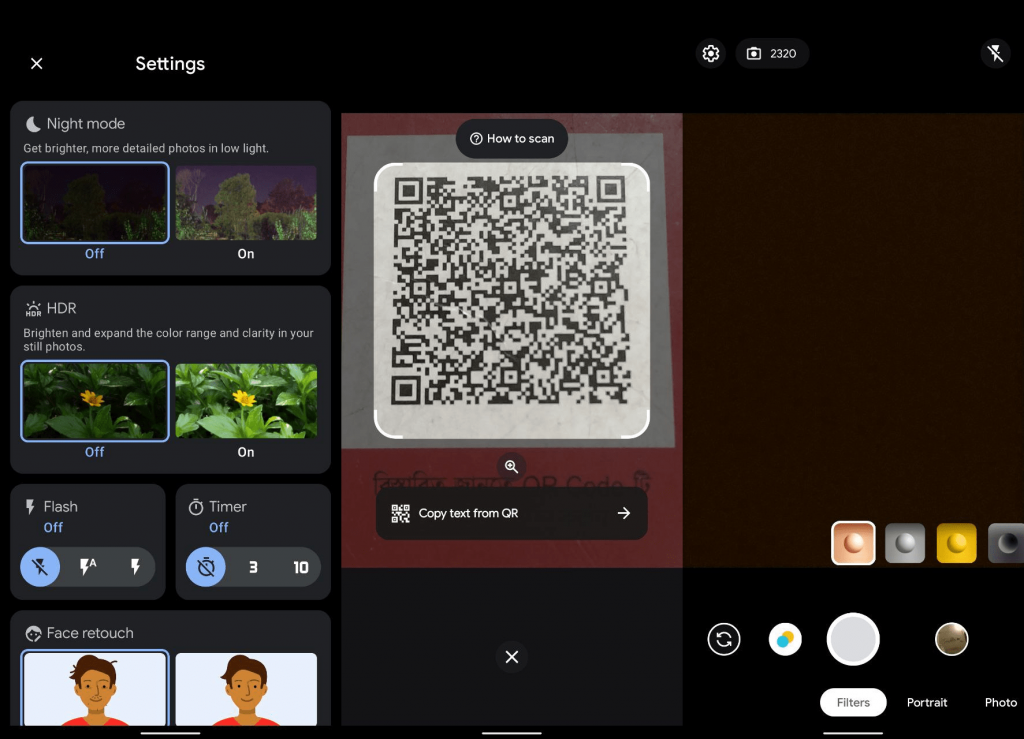Open camera settings gear
1024x739 pixels.
pyautogui.click(x=711, y=54)
